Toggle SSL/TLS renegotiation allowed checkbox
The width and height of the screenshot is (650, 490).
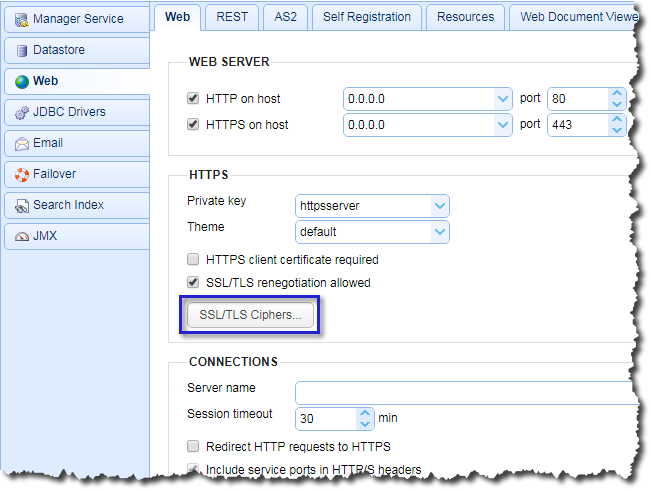click(193, 283)
